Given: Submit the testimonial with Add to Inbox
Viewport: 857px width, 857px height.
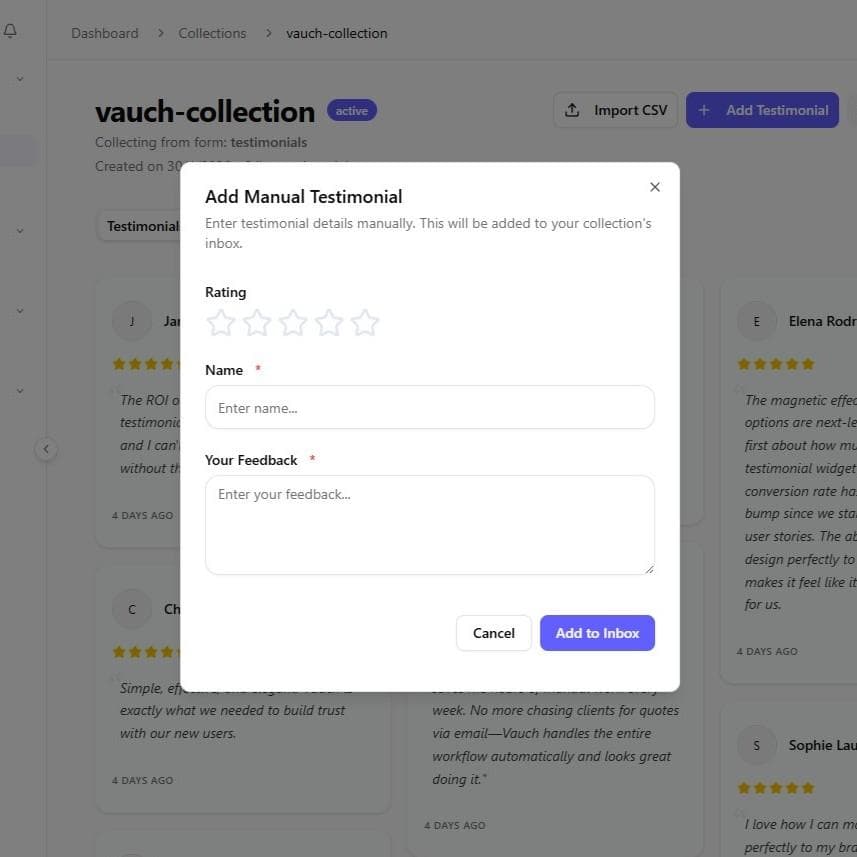Looking at the screenshot, I should click(597, 632).
